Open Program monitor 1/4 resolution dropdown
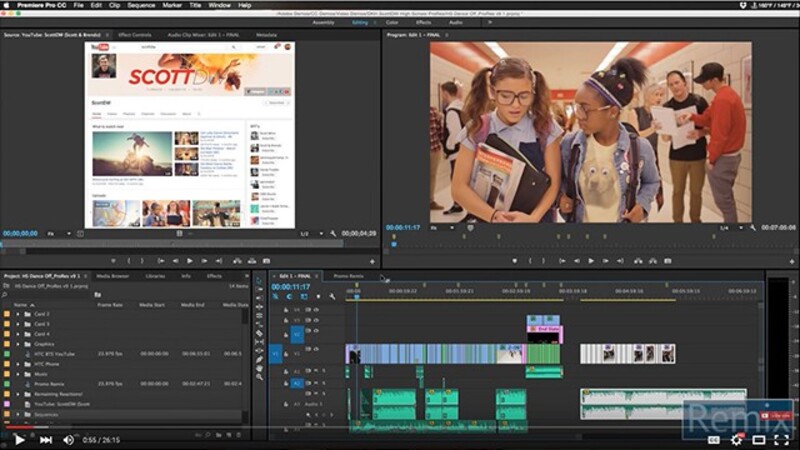This screenshot has width=800, height=450. [730, 228]
